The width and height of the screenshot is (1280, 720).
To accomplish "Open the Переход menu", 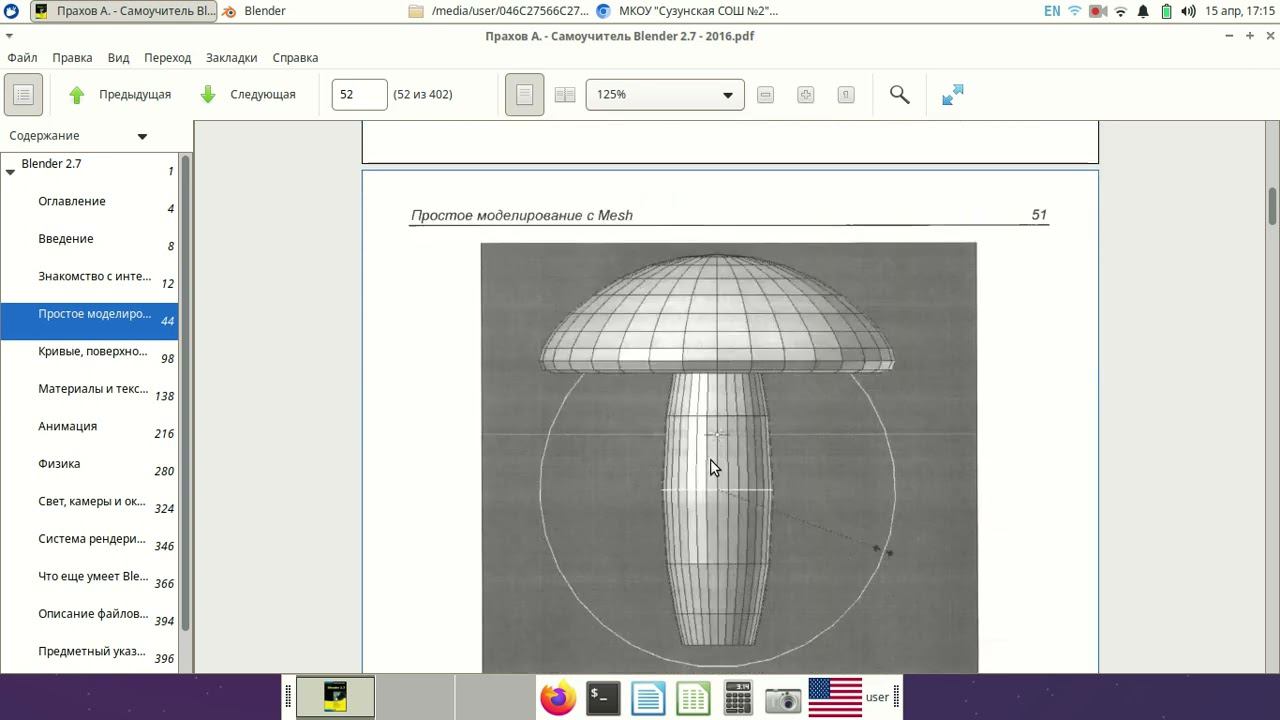I will [167, 58].
